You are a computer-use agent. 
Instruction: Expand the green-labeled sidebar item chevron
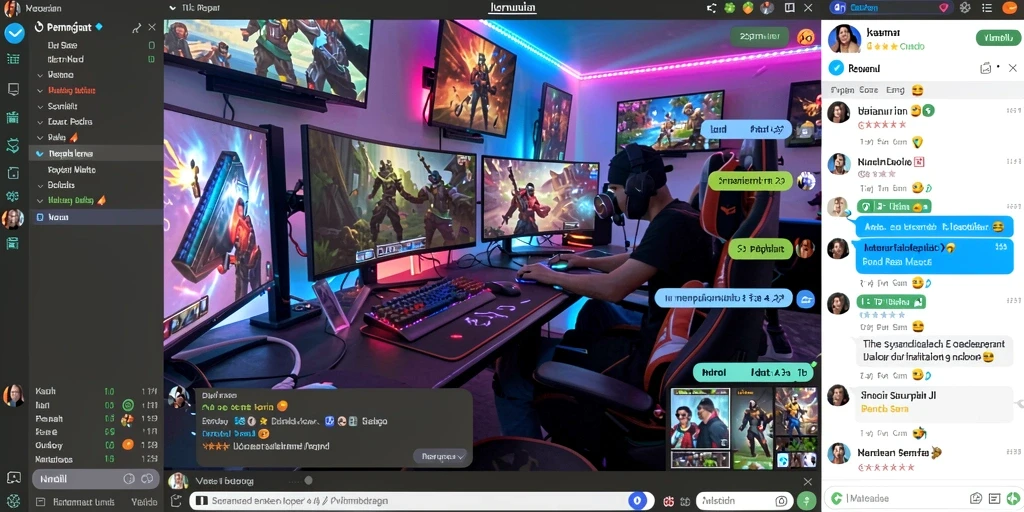(40, 201)
